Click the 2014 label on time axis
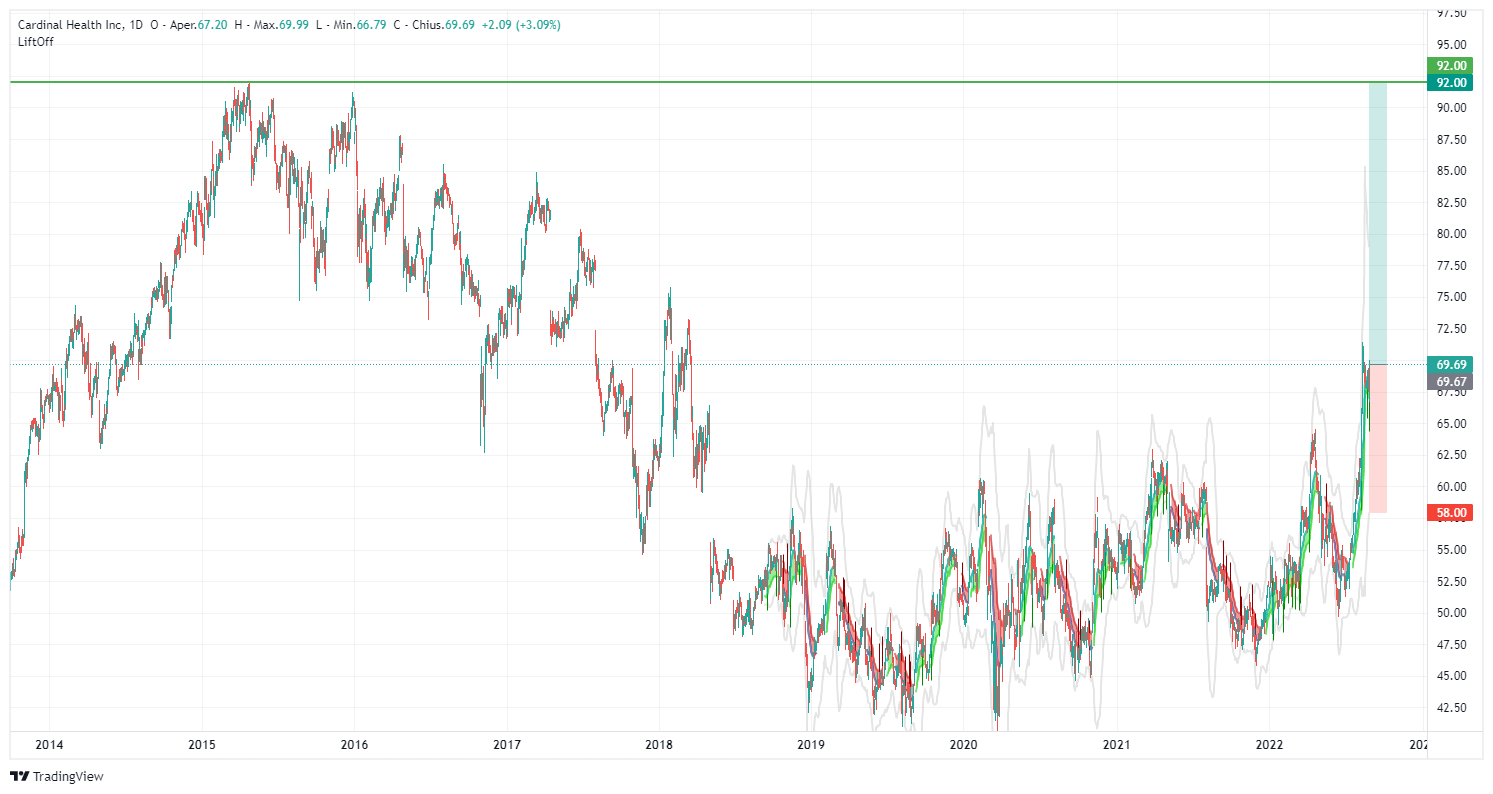 pos(49,744)
